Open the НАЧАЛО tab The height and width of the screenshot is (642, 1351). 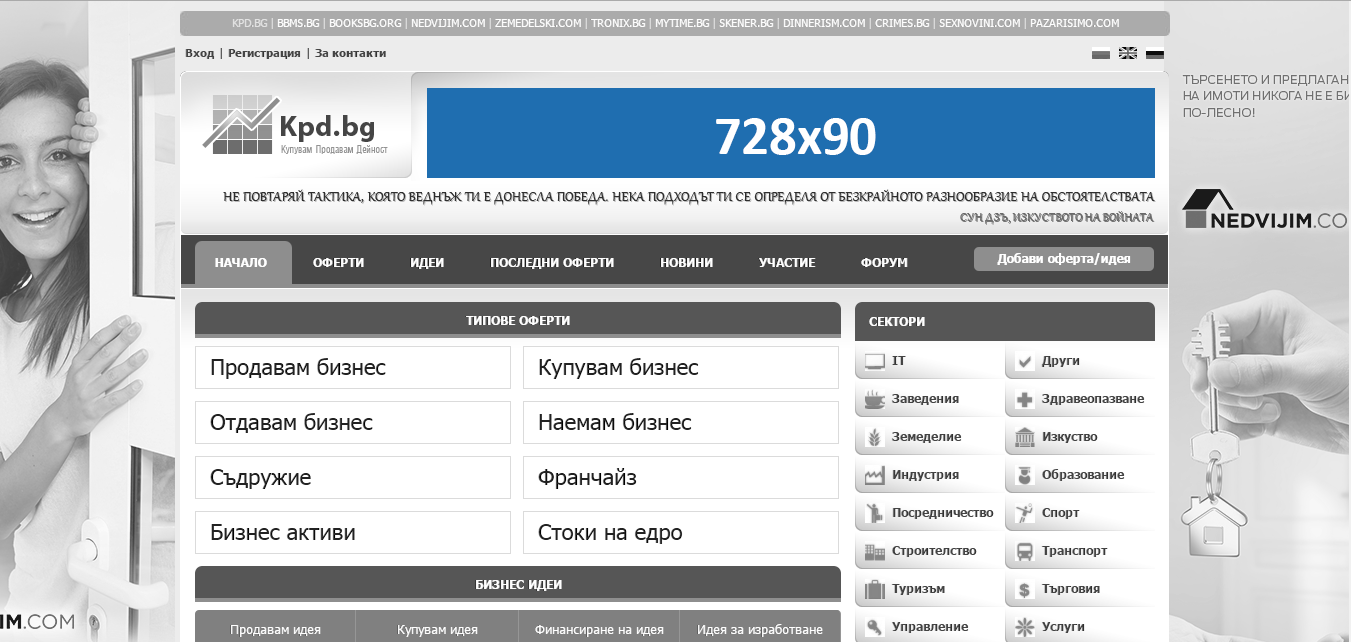click(x=243, y=263)
